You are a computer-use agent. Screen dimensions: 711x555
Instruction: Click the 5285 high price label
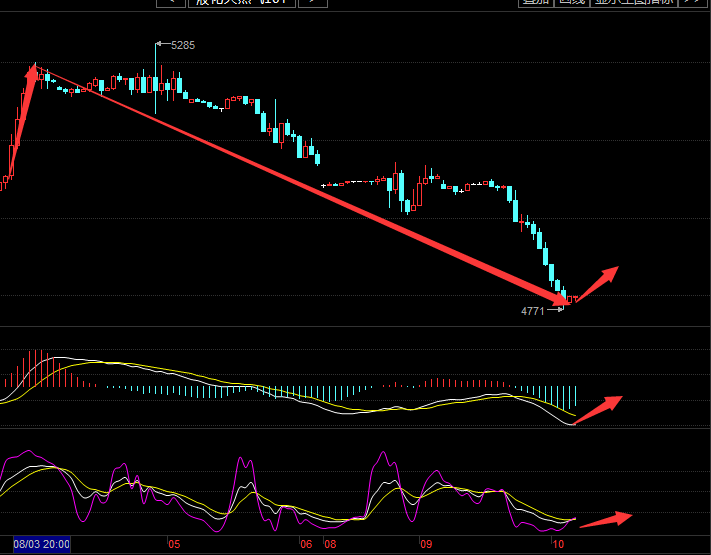[183, 45]
